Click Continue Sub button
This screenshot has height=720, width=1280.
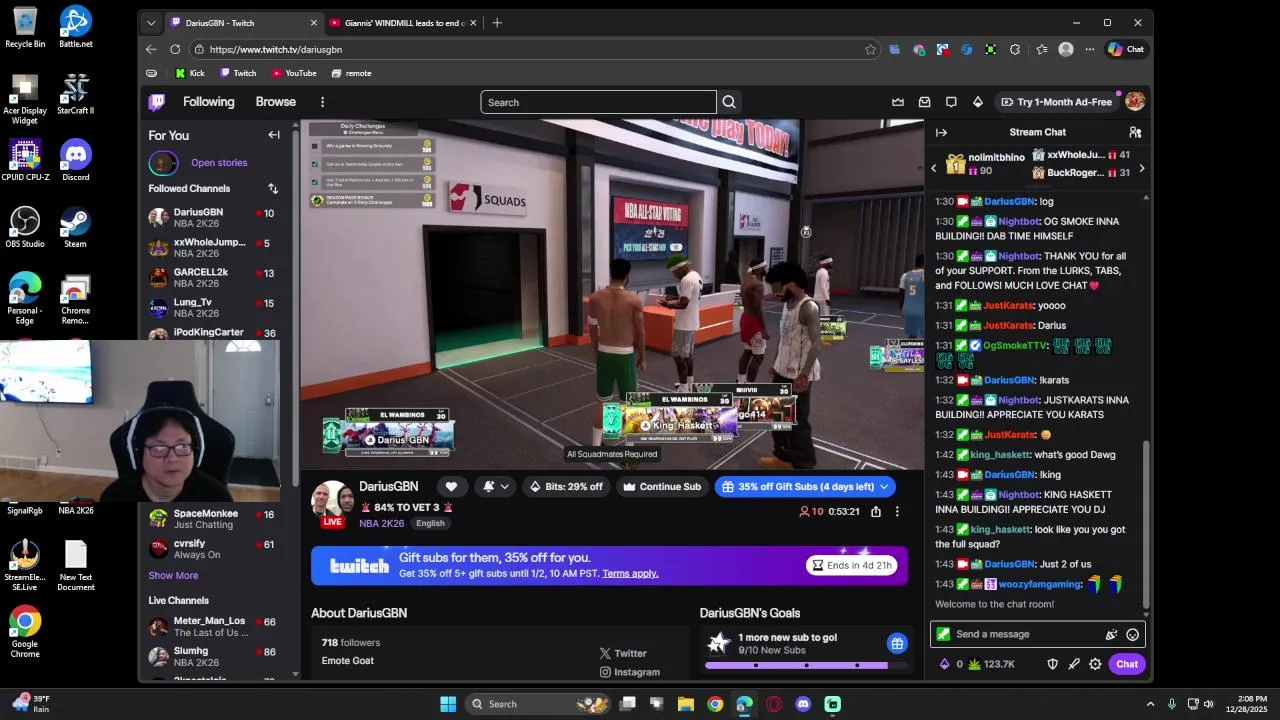click(x=662, y=487)
